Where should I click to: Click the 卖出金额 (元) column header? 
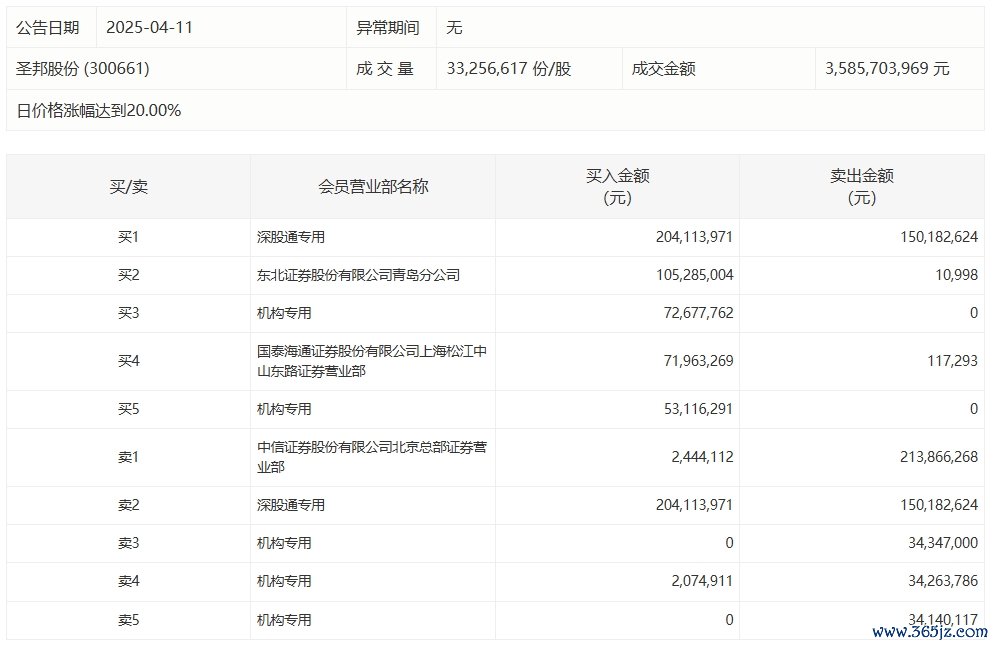click(x=862, y=186)
